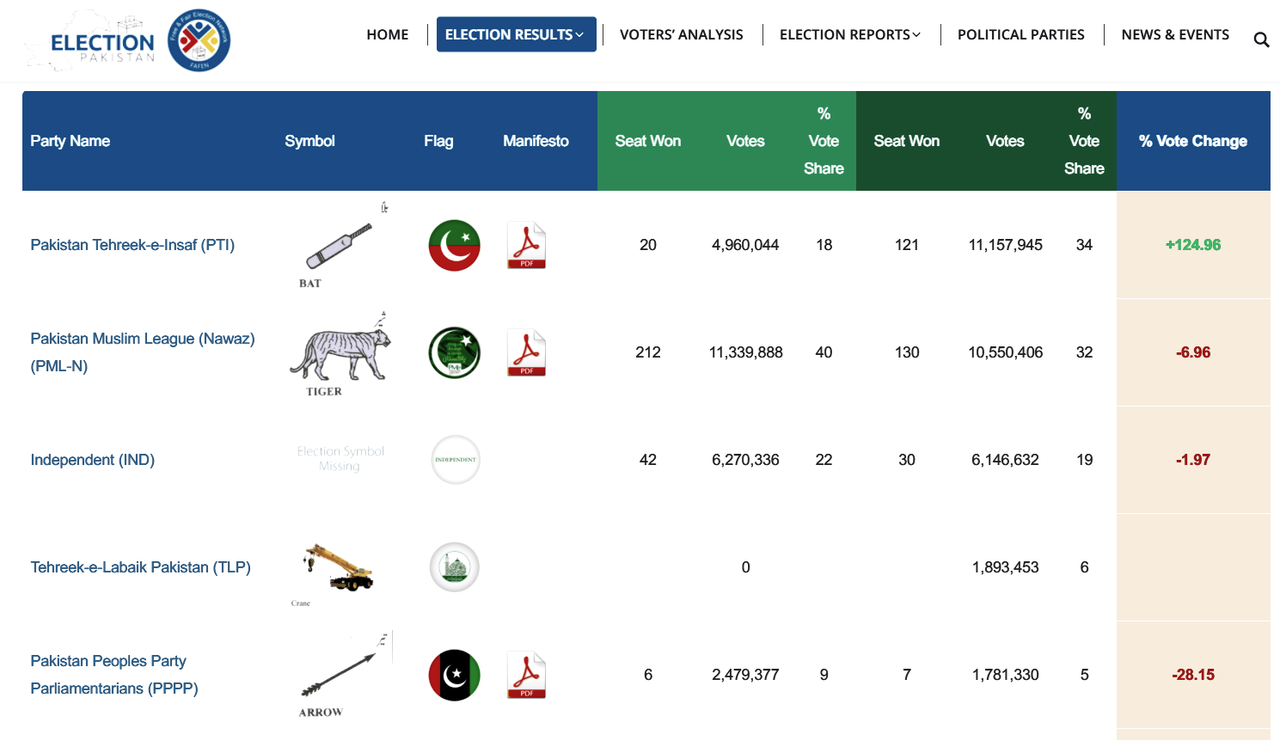Click PML-N votes value 11,339,888
The height and width of the screenshot is (740, 1280).
[x=746, y=352]
